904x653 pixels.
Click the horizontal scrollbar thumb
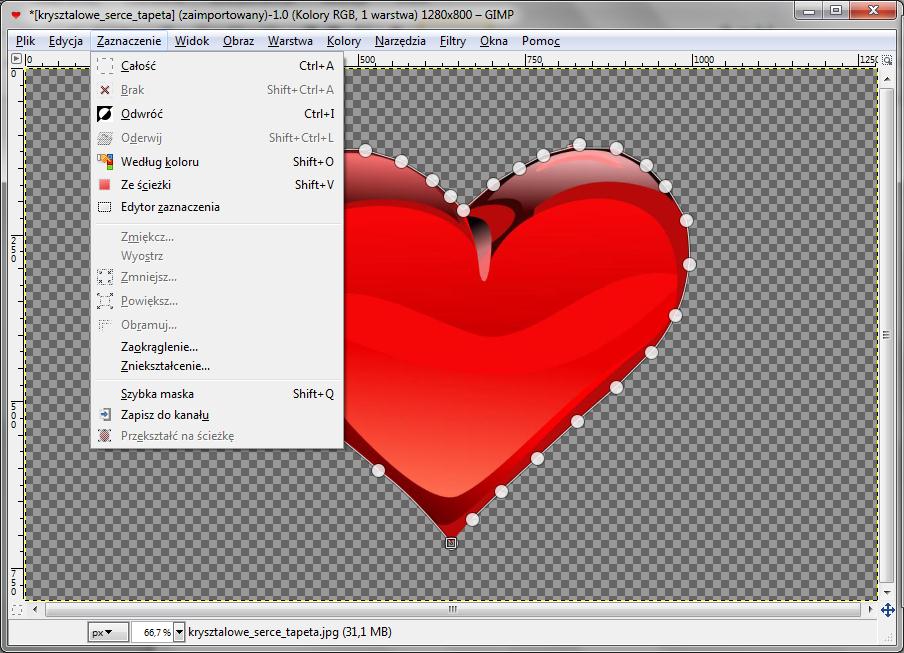(x=453, y=609)
